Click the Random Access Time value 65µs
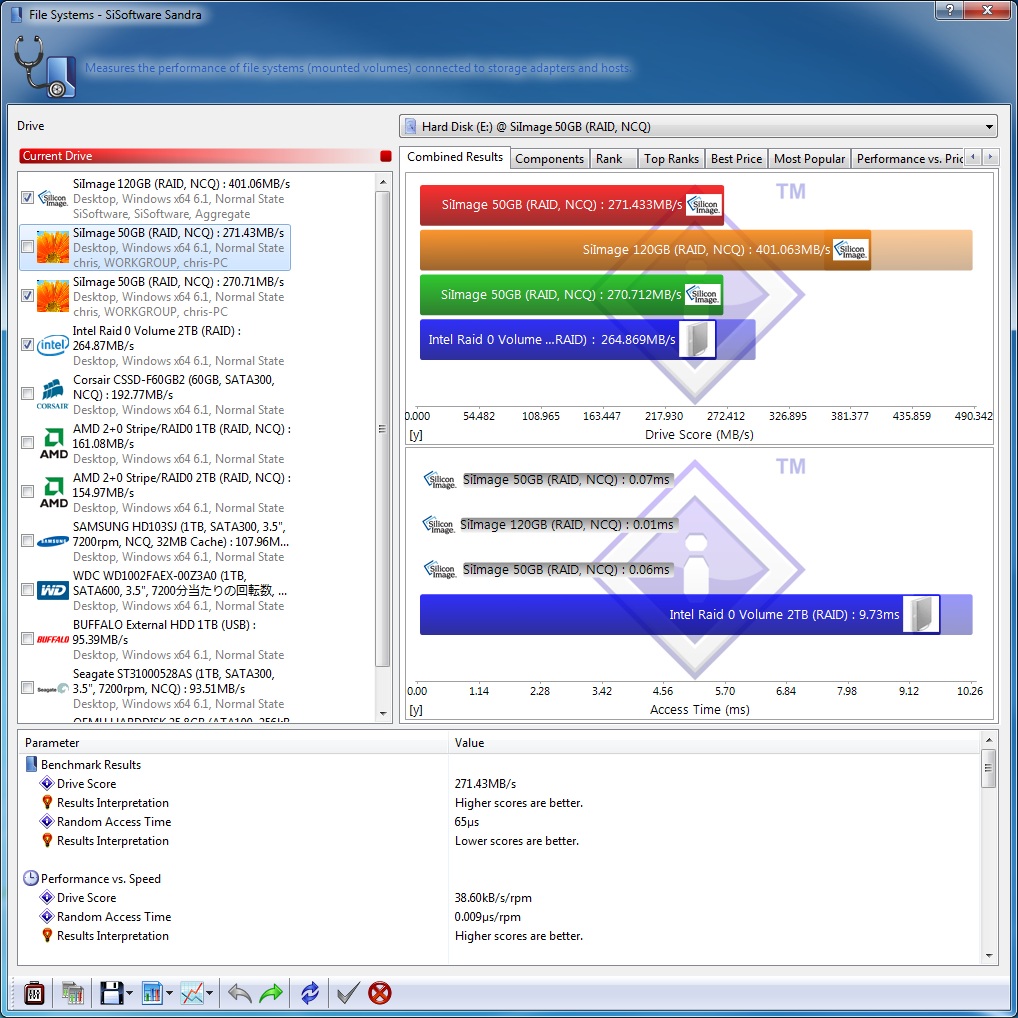Image resolution: width=1018 pixels, height=1018 pixels. coord(467,821)
